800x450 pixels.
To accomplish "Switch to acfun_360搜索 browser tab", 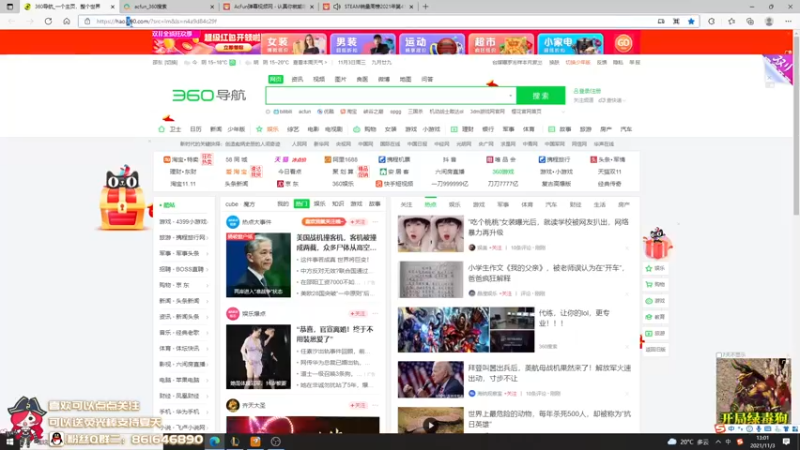I will point(168,7).
